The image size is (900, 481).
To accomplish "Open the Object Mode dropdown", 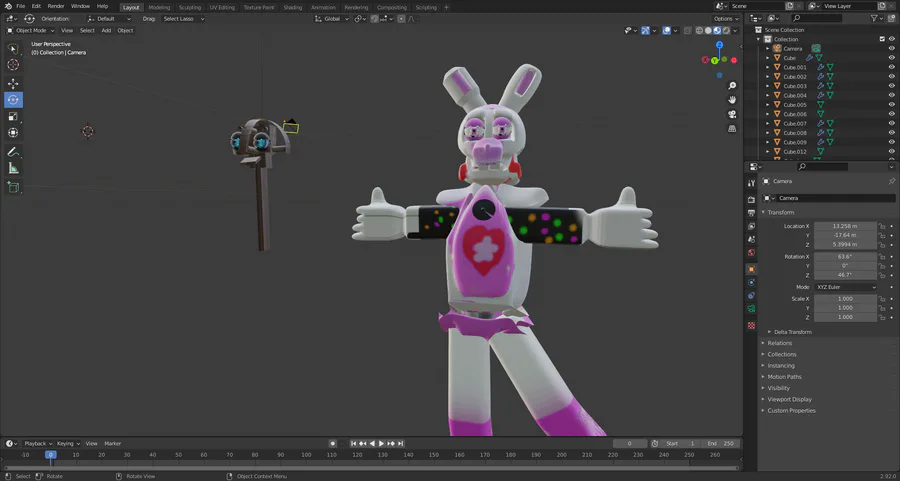I will [30, 30].
